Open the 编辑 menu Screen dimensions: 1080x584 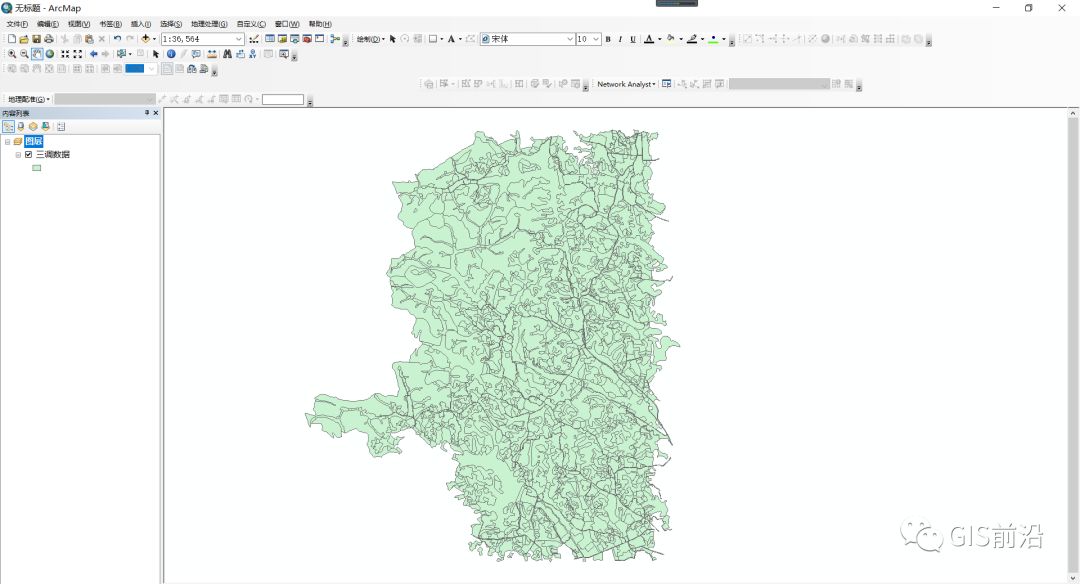pos(48,24)
